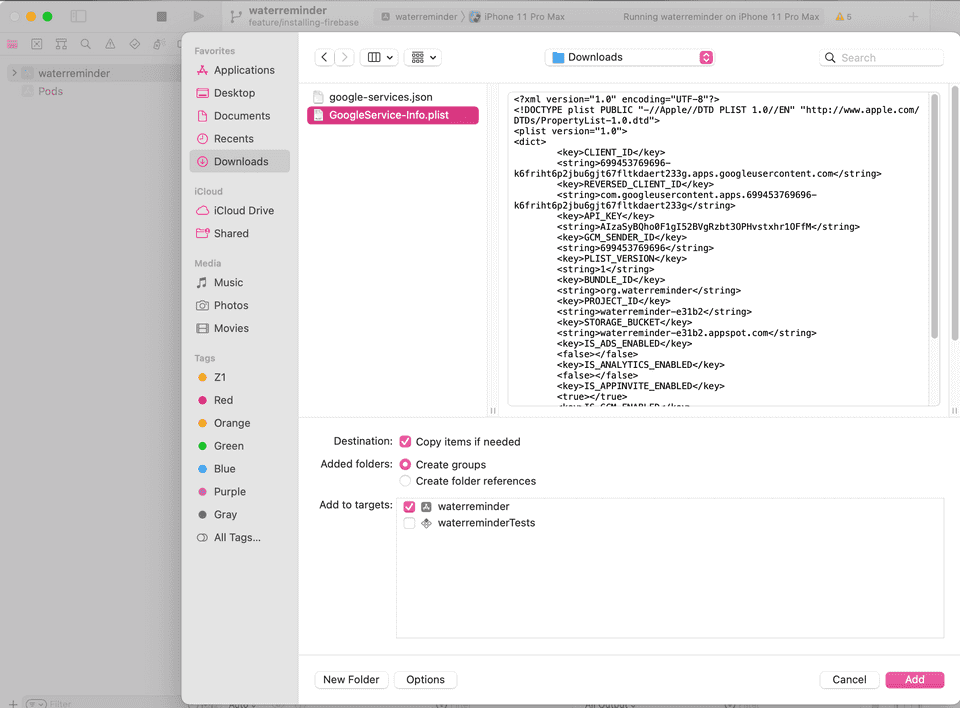Click the Run button in Xcode toolbar
Viewport: 960px width, 708px height.
[197, 15]
